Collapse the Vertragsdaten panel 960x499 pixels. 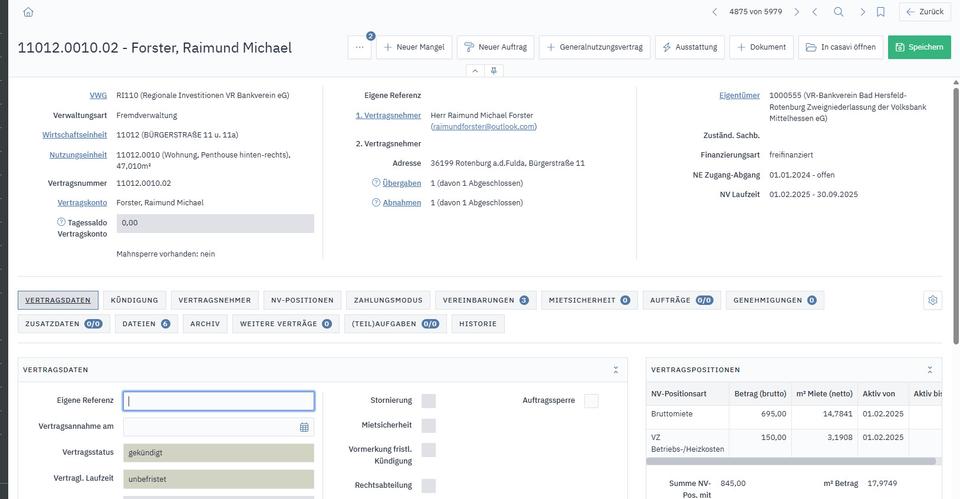[615, 370]
